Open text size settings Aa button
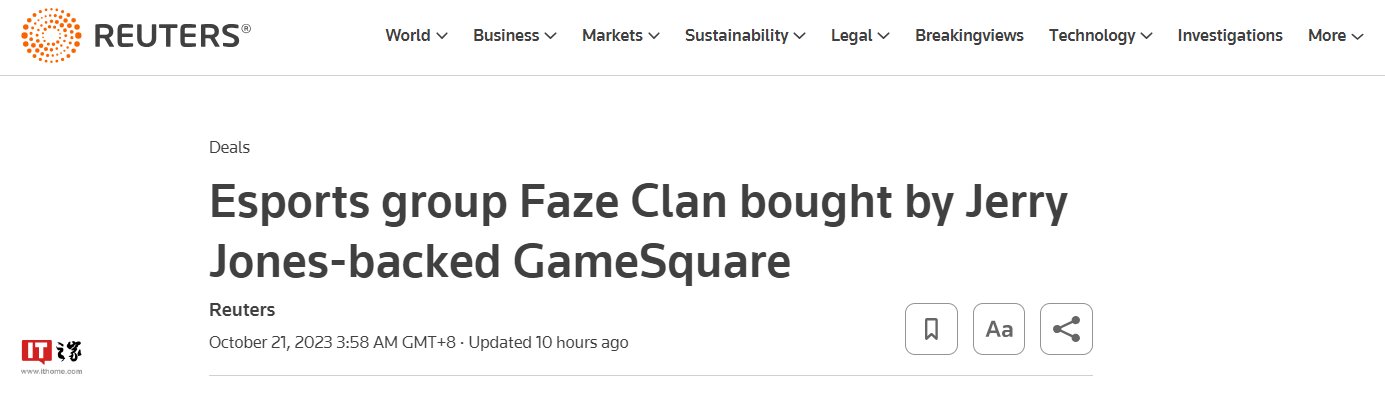Image resolution: width=1385 pixels, height=395 pixels. click(999, 329)
